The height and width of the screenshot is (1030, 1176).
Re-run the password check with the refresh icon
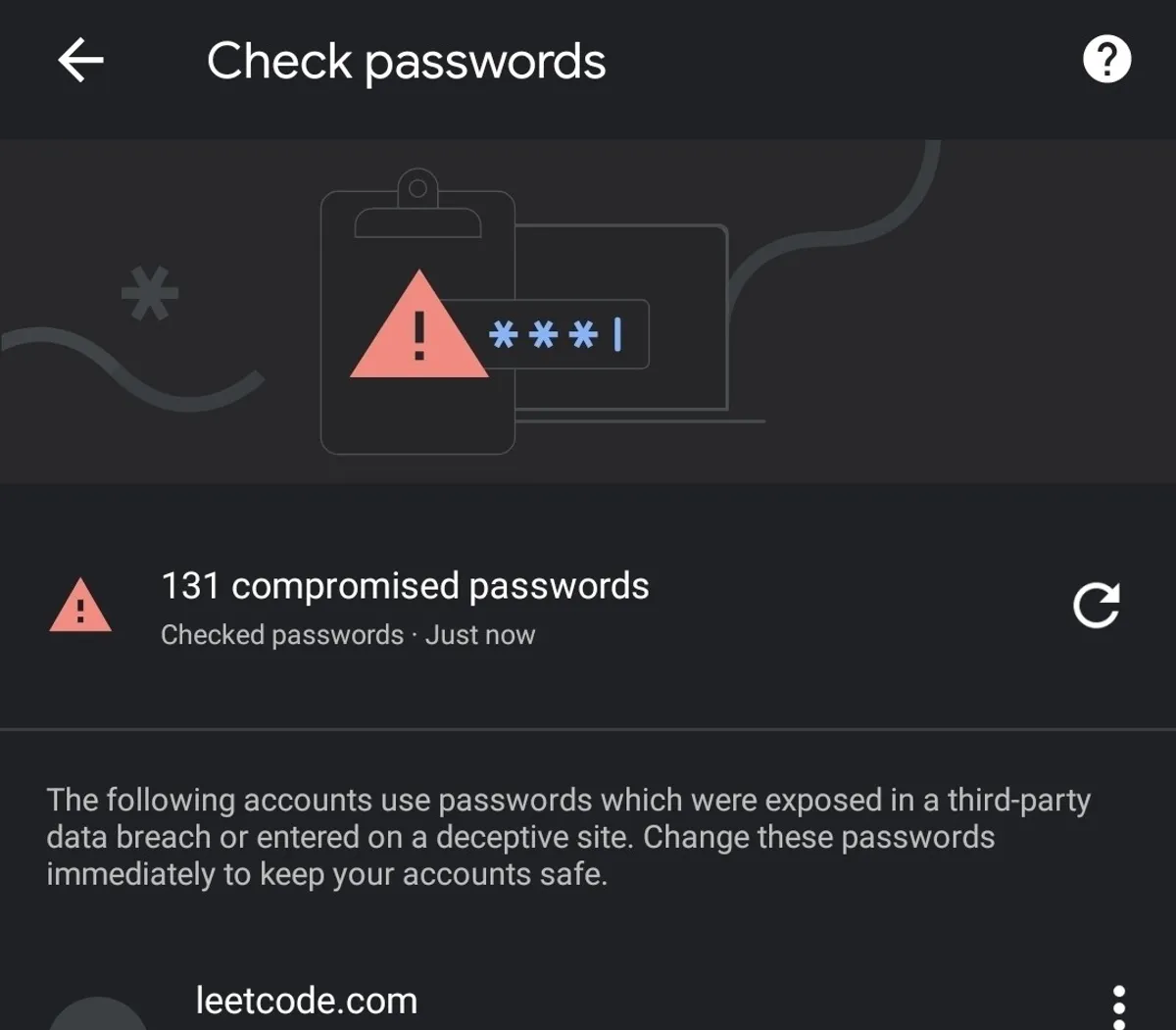1096,605
